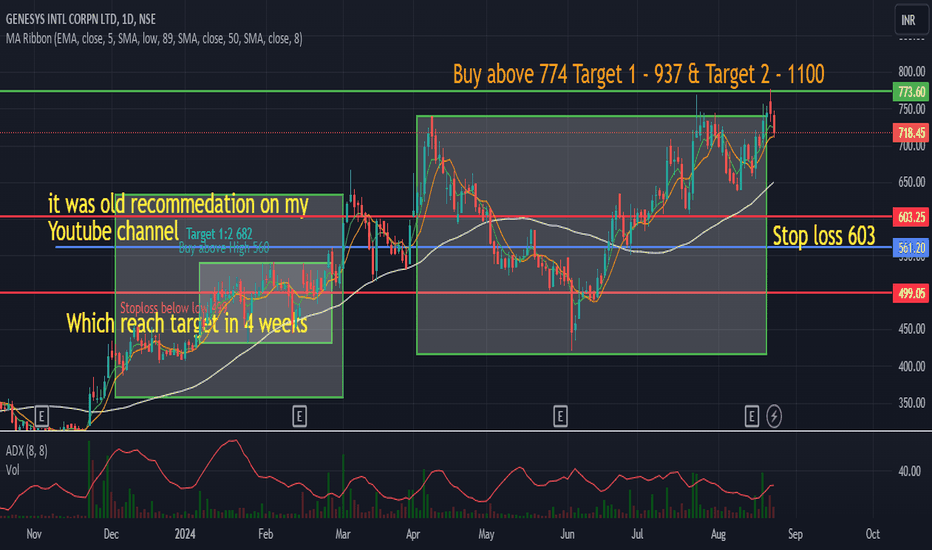
Task: Click the 750.00 price axis value
Action: [911, 109]
